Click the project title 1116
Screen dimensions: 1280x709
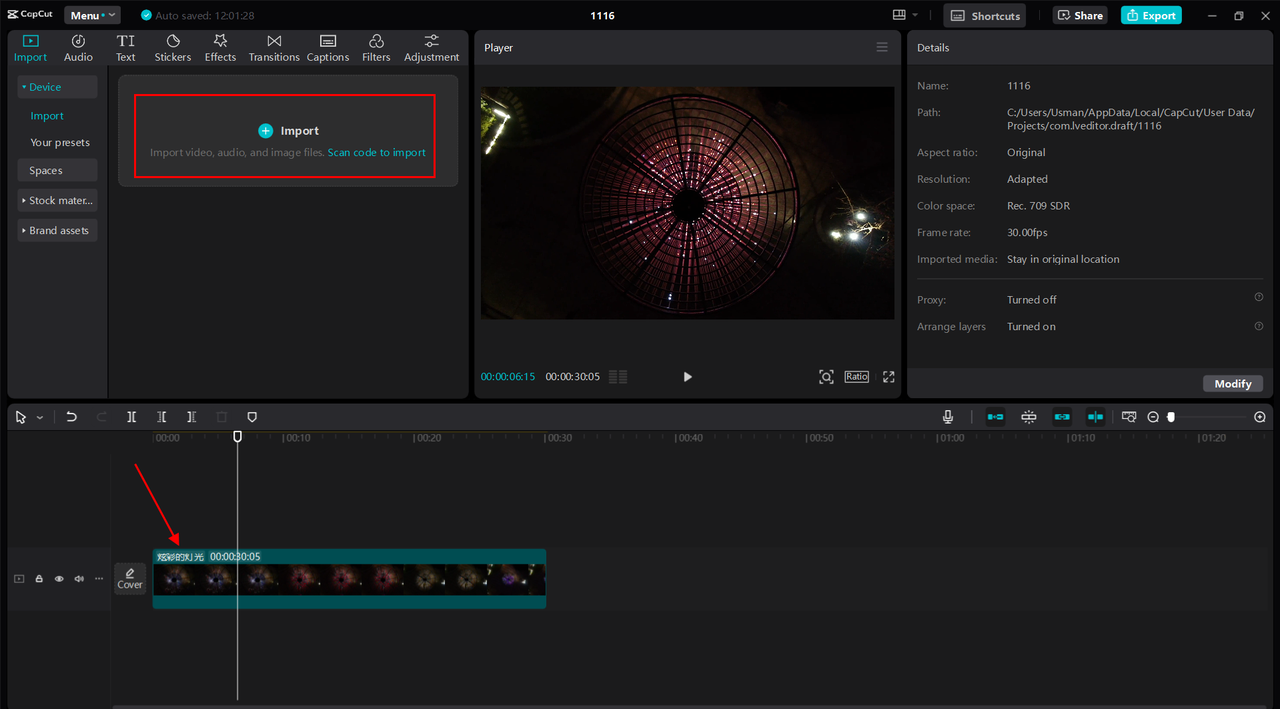tap(602, 15)
